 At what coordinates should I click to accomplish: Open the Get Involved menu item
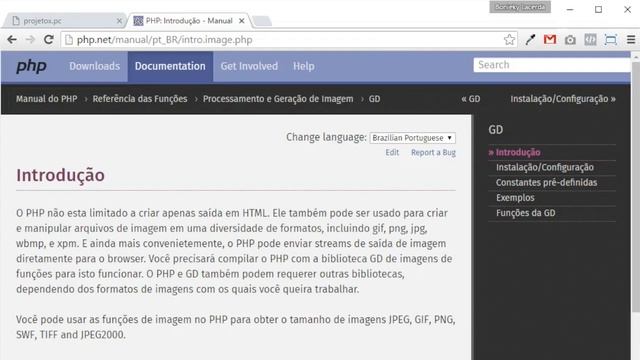point(249,66)
